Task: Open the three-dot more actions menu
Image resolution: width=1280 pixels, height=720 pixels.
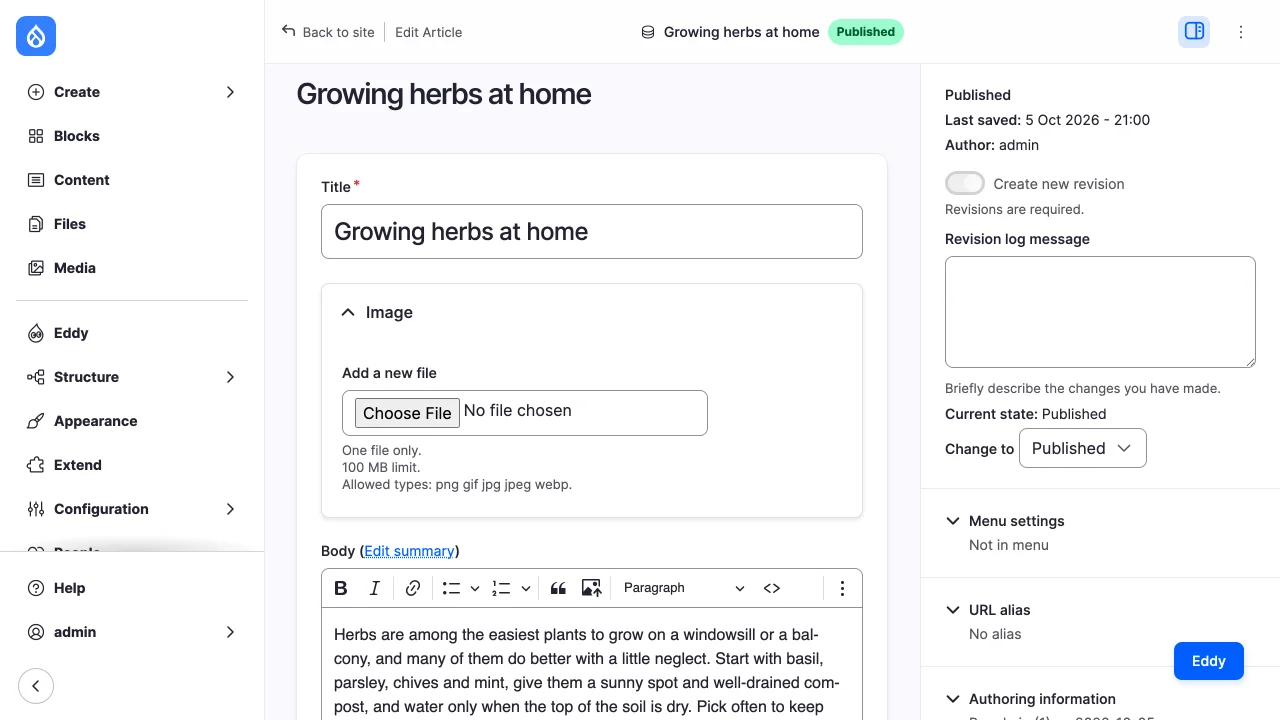Action: coord(1241,32)
